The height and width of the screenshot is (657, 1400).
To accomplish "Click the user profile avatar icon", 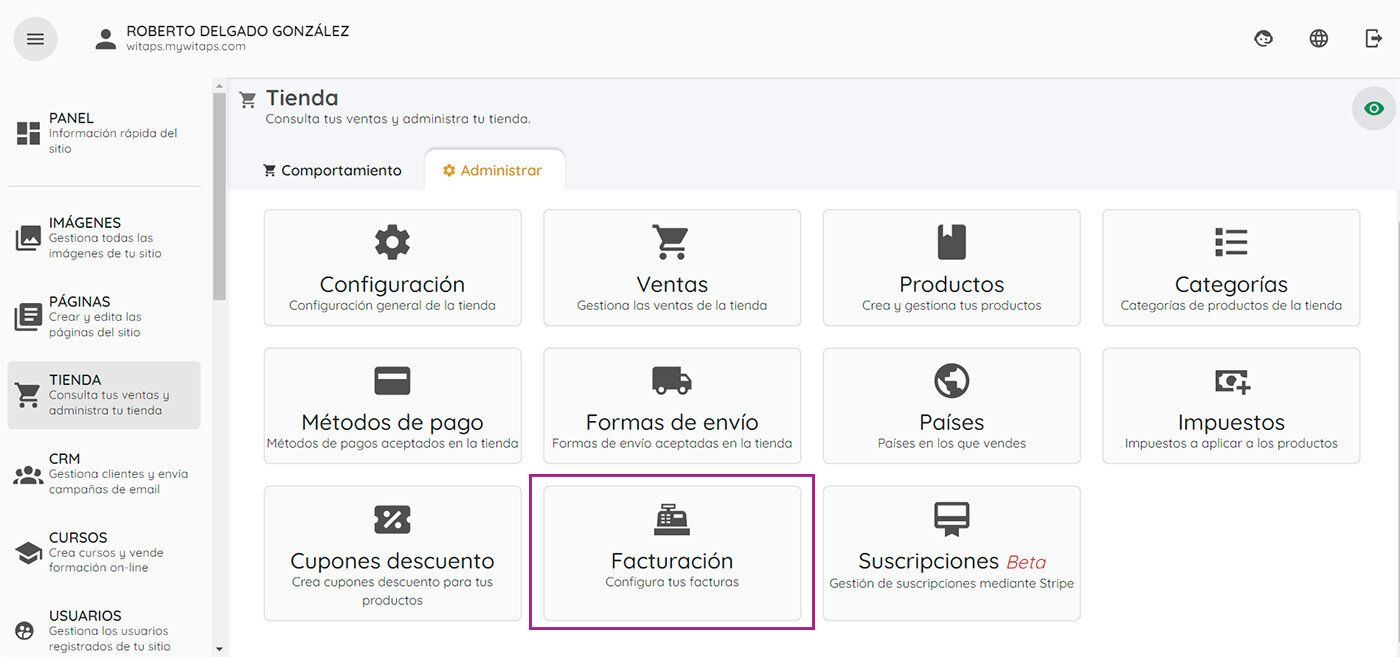I will pyautogui.click(x=105, y=39).
